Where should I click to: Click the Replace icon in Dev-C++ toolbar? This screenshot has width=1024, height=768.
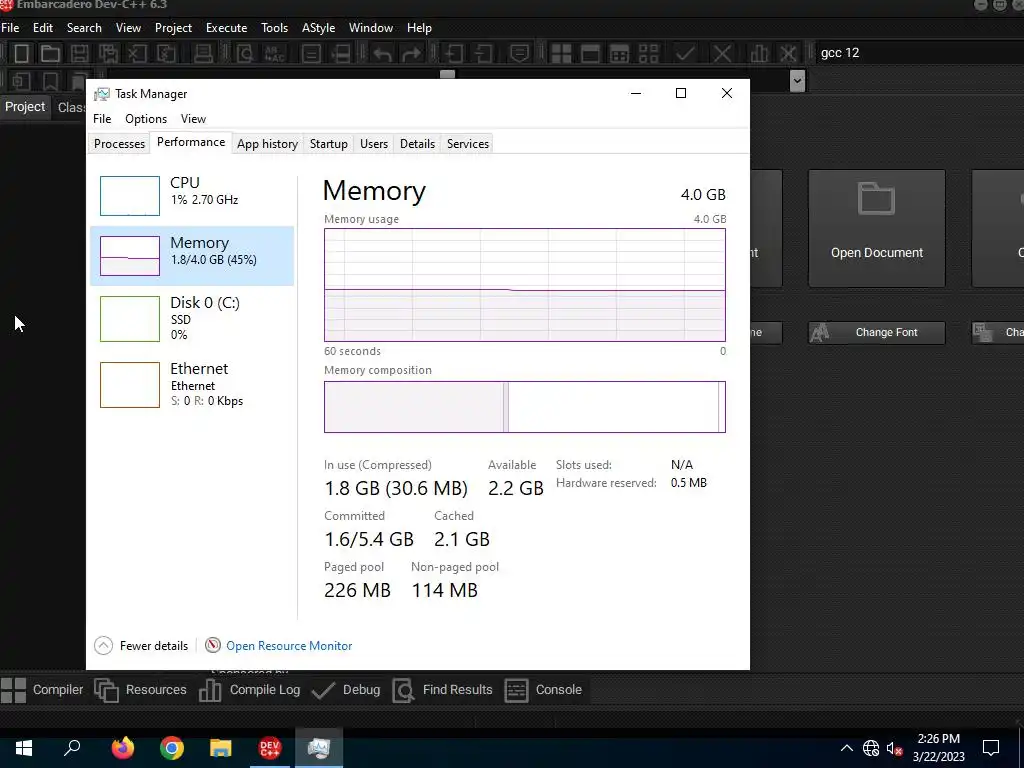coord(274,53)
